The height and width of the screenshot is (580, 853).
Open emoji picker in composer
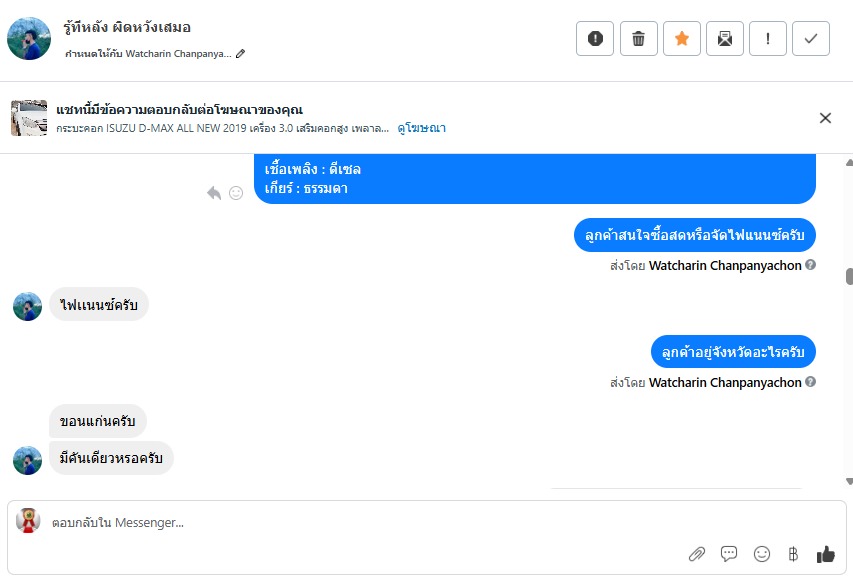pyautogui.click(x=762, y=554)
